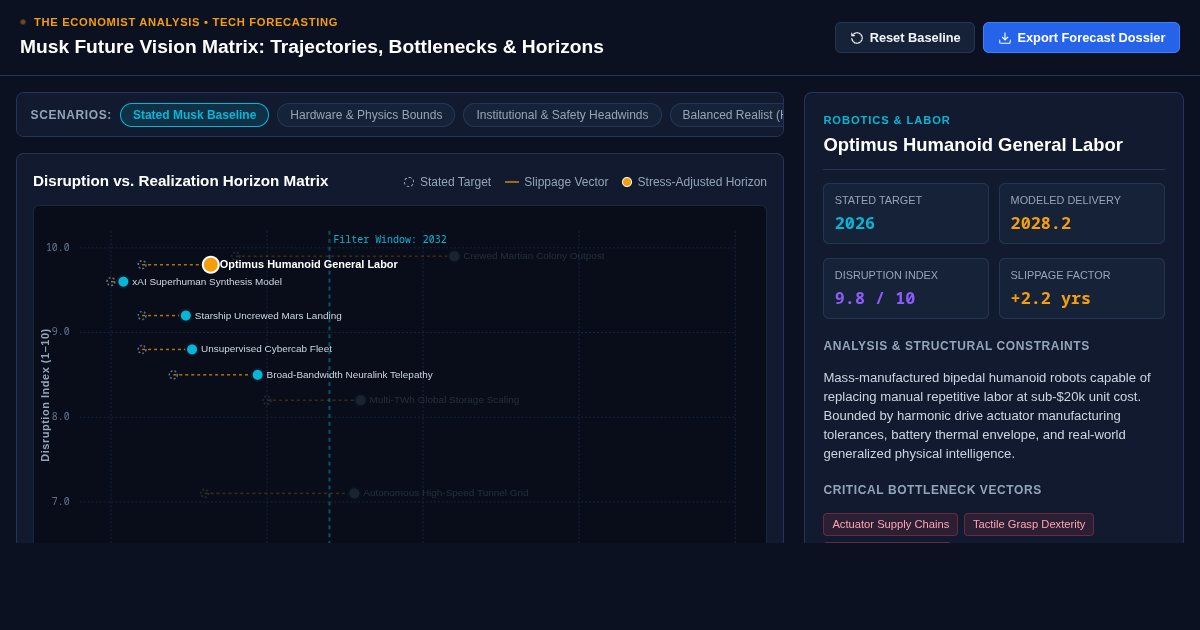Click the Tunnel Grid stated target dashed marker
Viewport: 1200px width, 630px height.
pos(205,493)
